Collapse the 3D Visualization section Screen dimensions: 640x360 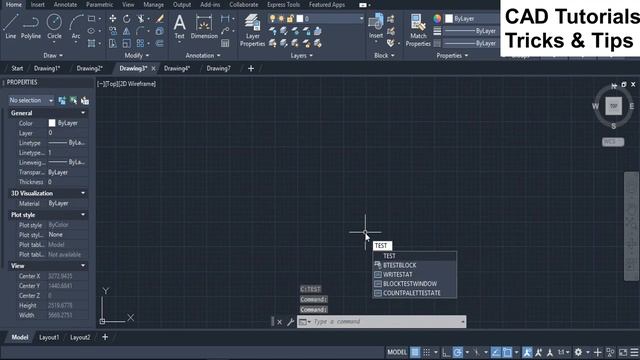coord(83,193)
